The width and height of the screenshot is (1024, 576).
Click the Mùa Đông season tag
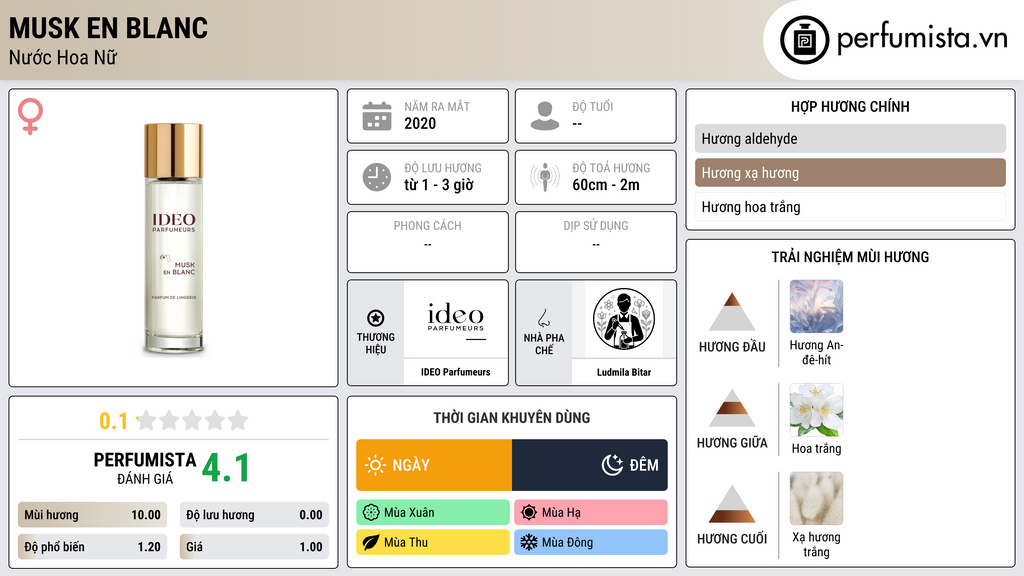pos(591,542)
